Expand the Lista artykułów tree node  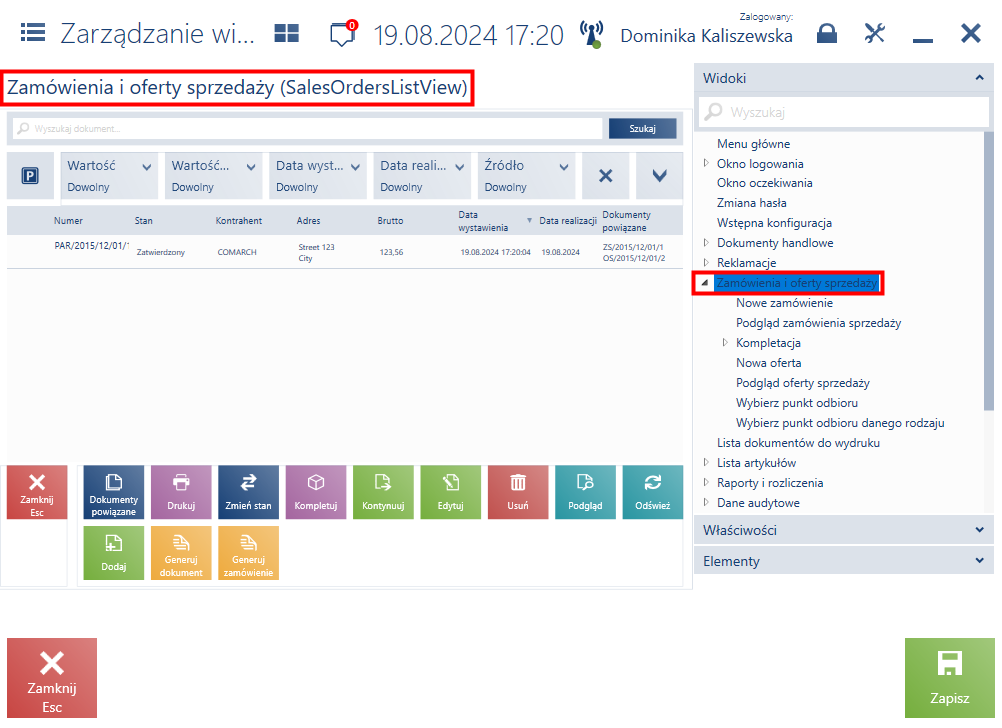(x=706, y=462)
